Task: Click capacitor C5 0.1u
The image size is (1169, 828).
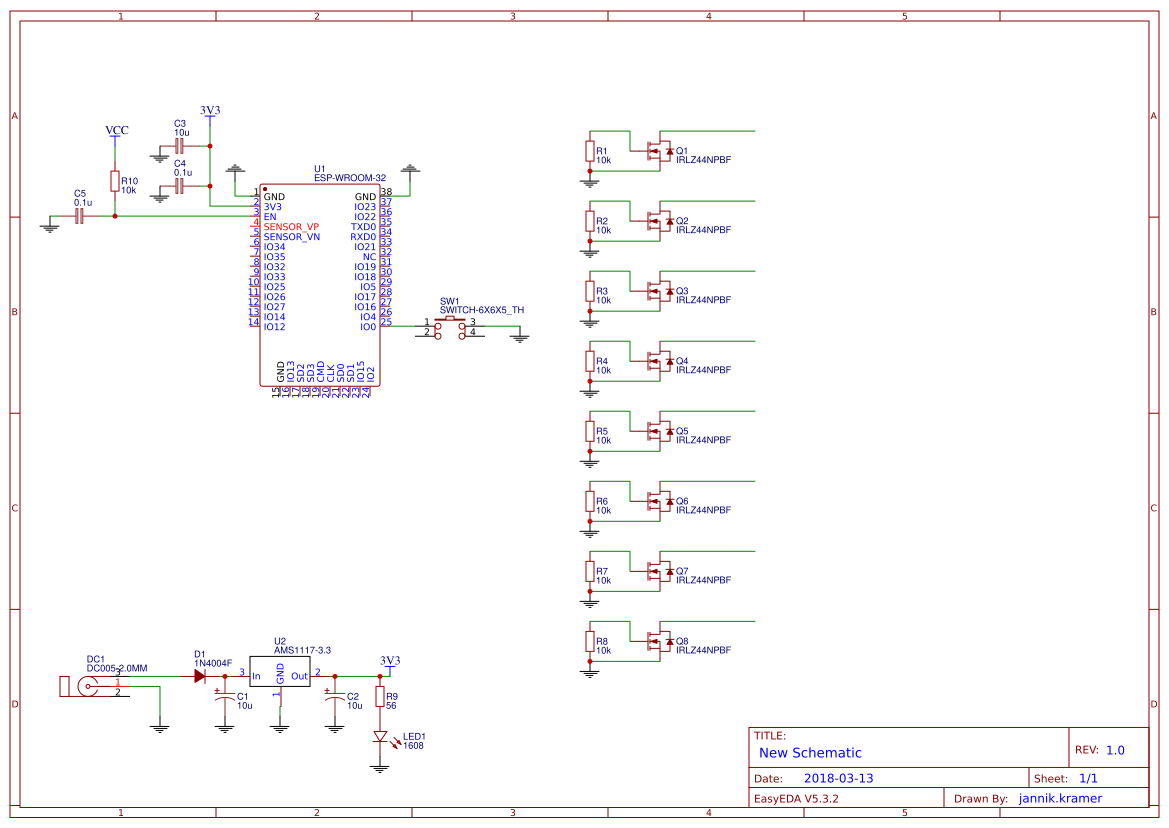Action: pyautogui.click(x=80, y=215)
